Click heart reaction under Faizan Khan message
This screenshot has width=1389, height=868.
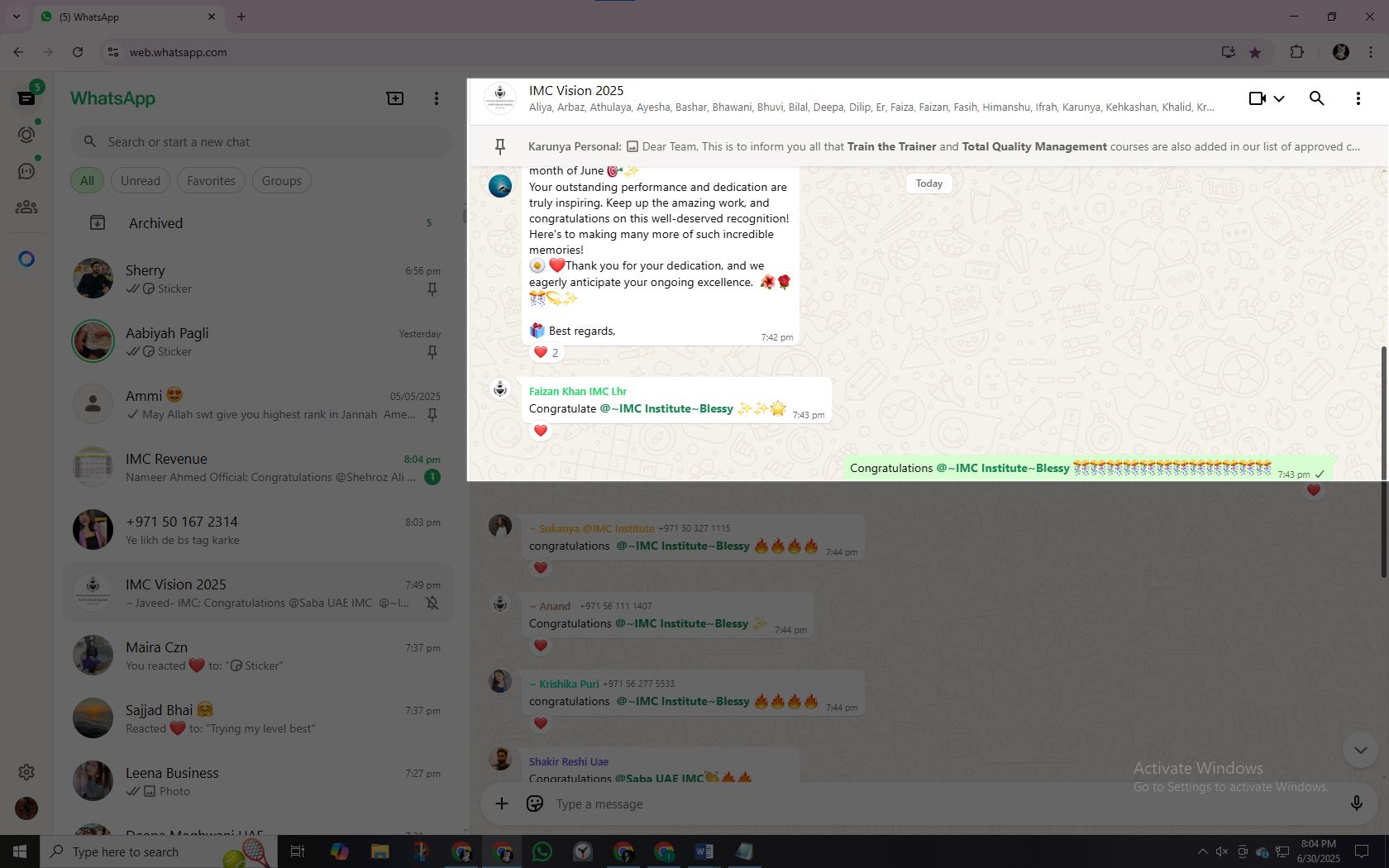541,431
